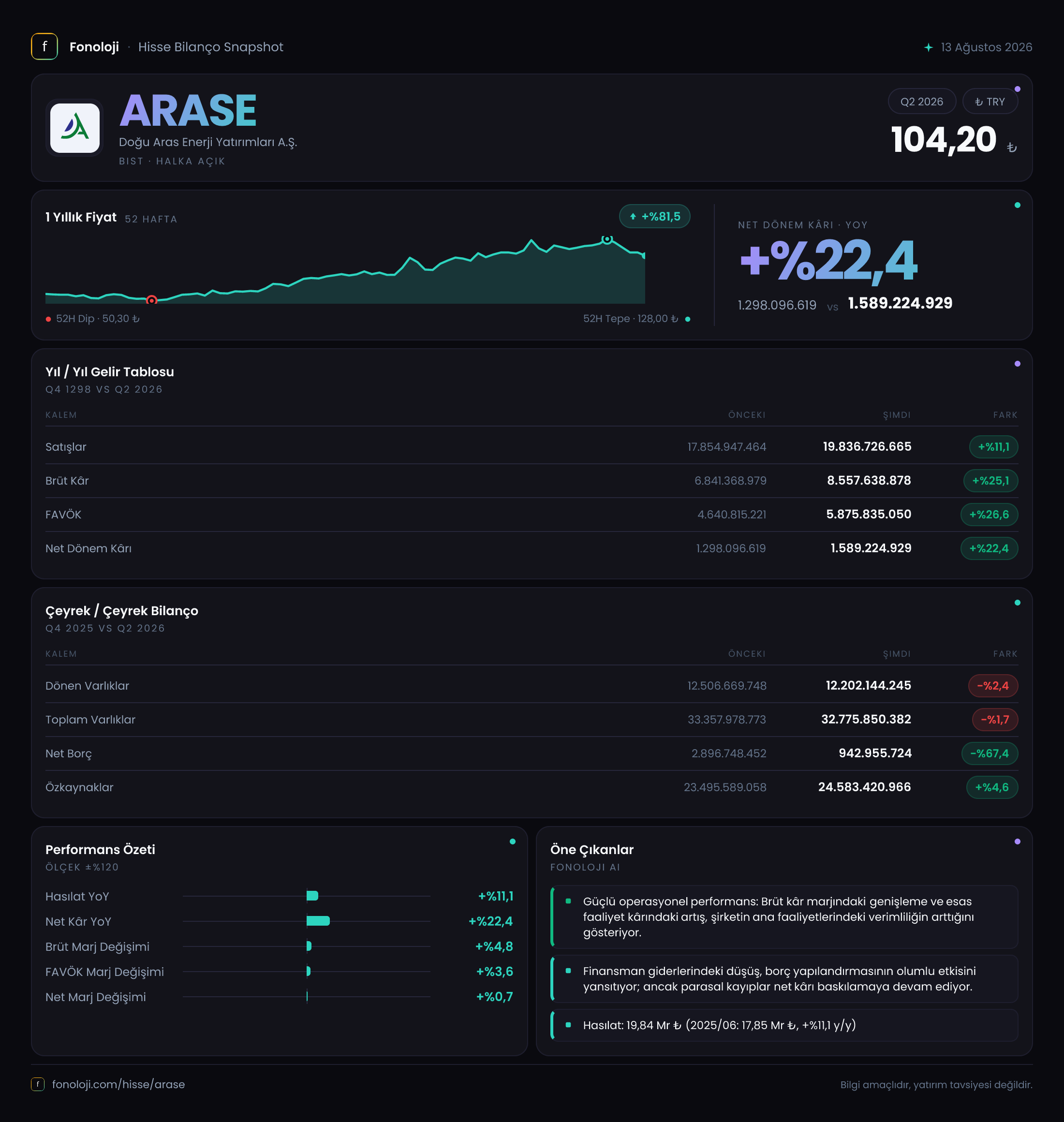The width and height of the screenshot is (1064, 1122).
Task: Click the Satışlar +%11,1 change badge
Action: tap(993, 446)
